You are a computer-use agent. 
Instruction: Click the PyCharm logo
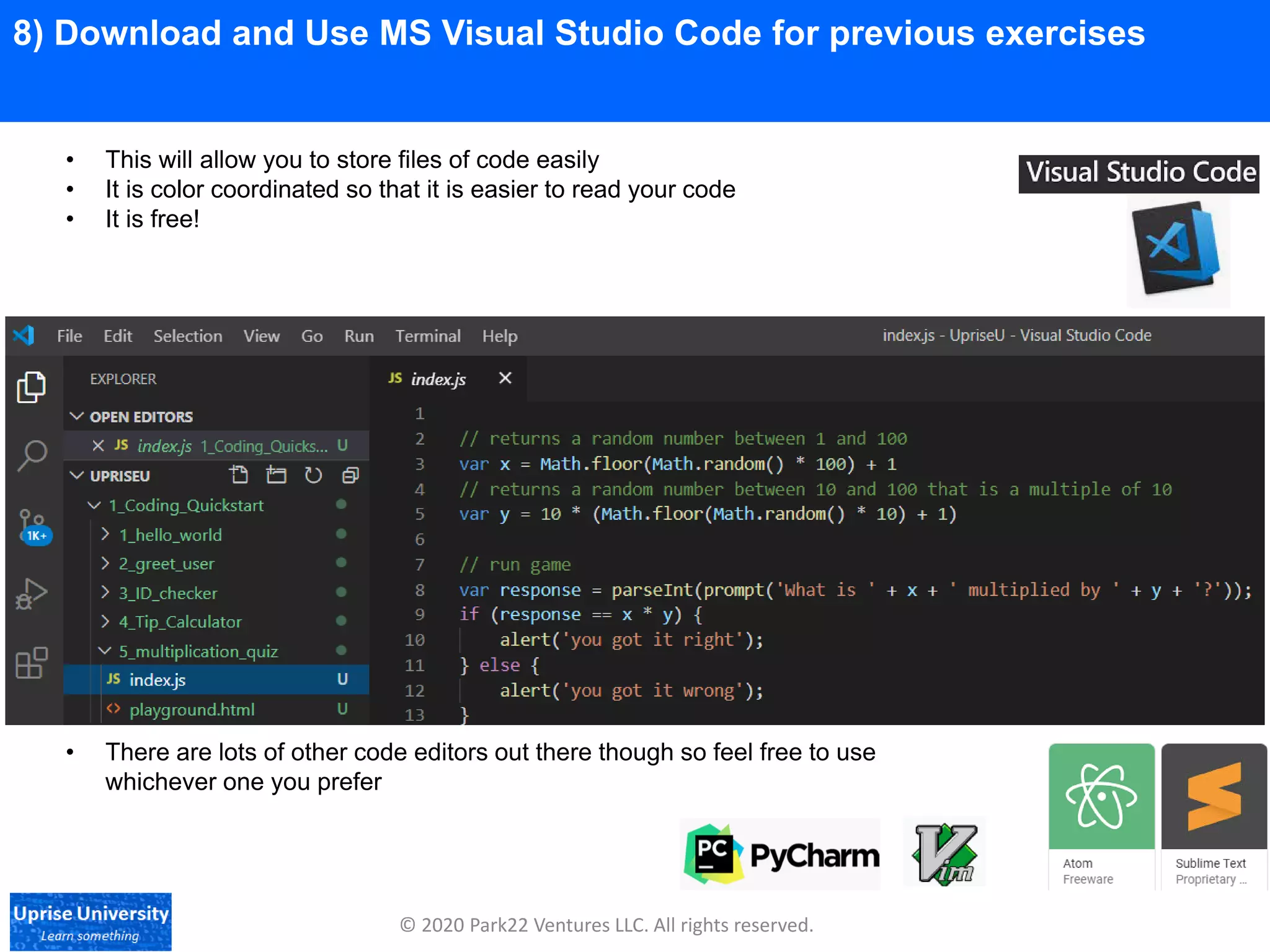pos(780,854)
